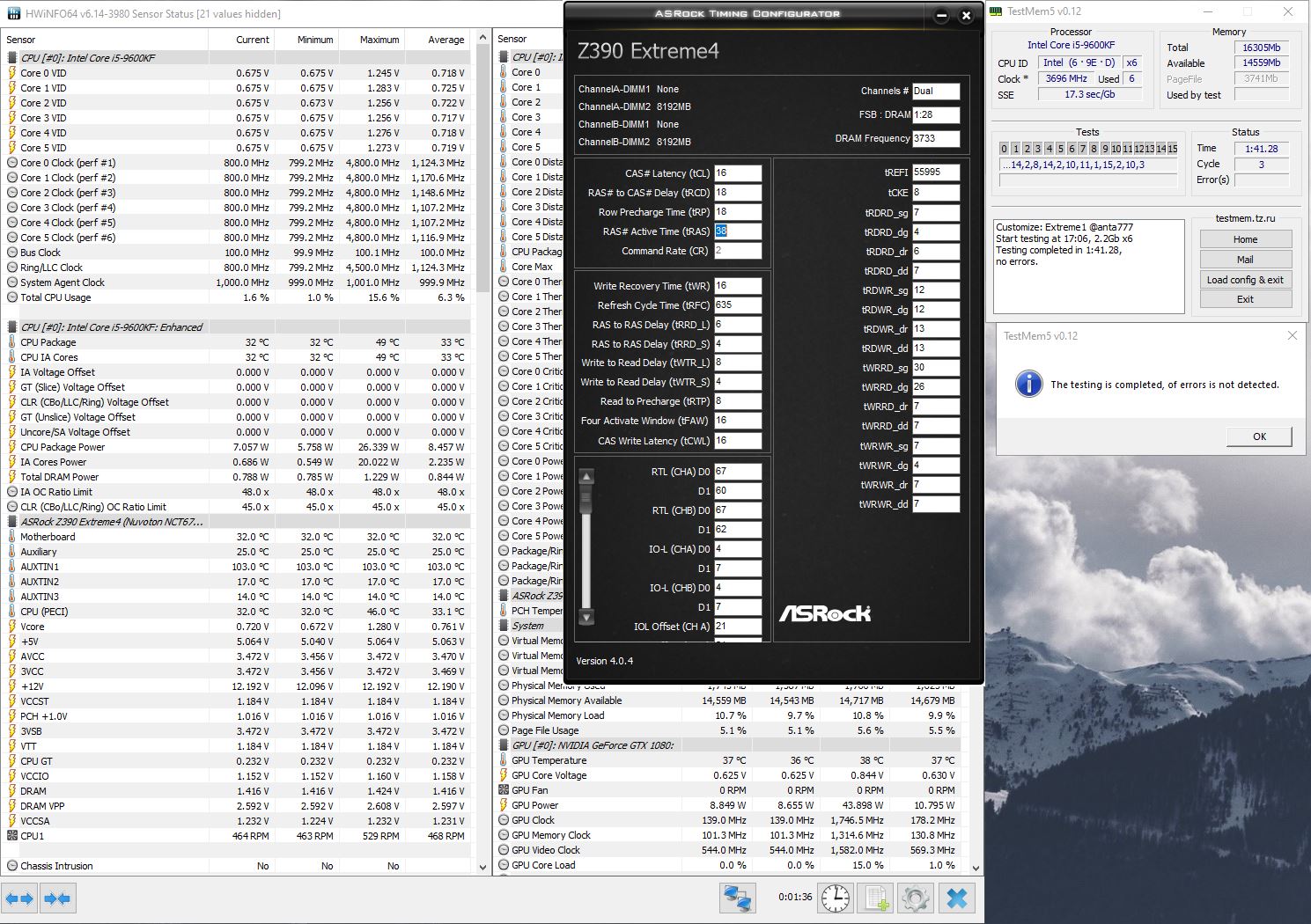Screen dimensions: 1311x924
Task: Click the thermometer icon beside GPU Temperature
Action: point(504,760)
